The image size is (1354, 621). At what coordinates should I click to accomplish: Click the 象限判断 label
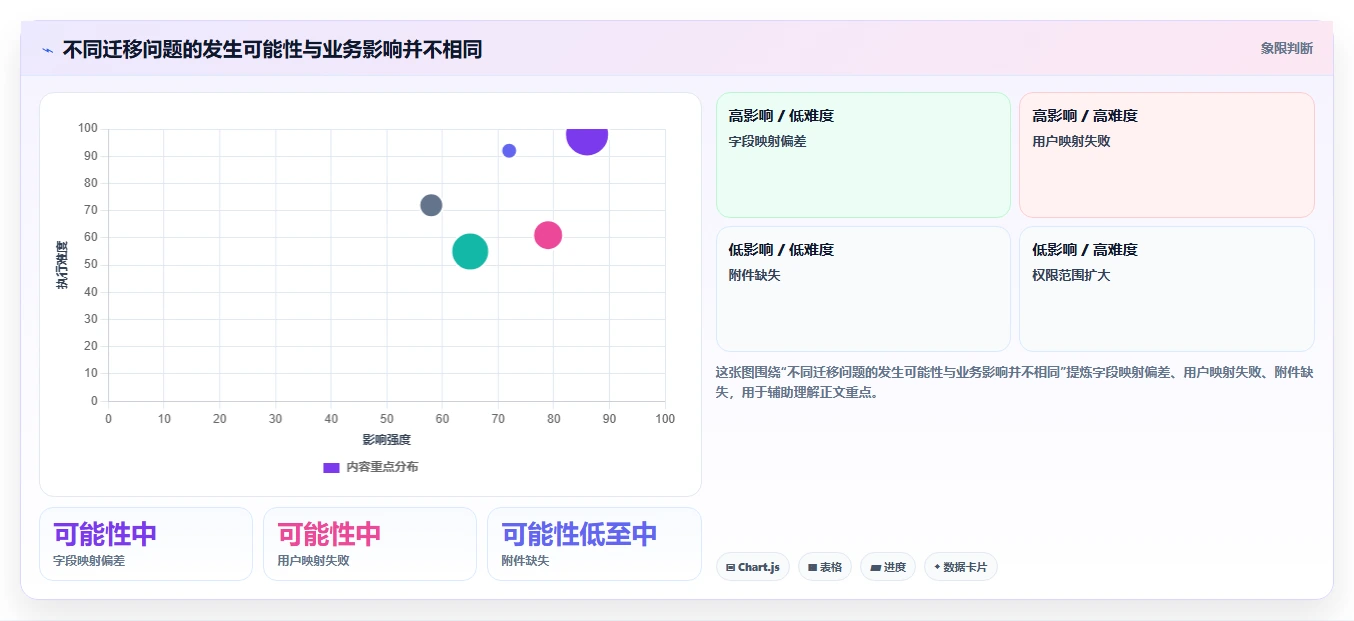(x=1286, y=48)
